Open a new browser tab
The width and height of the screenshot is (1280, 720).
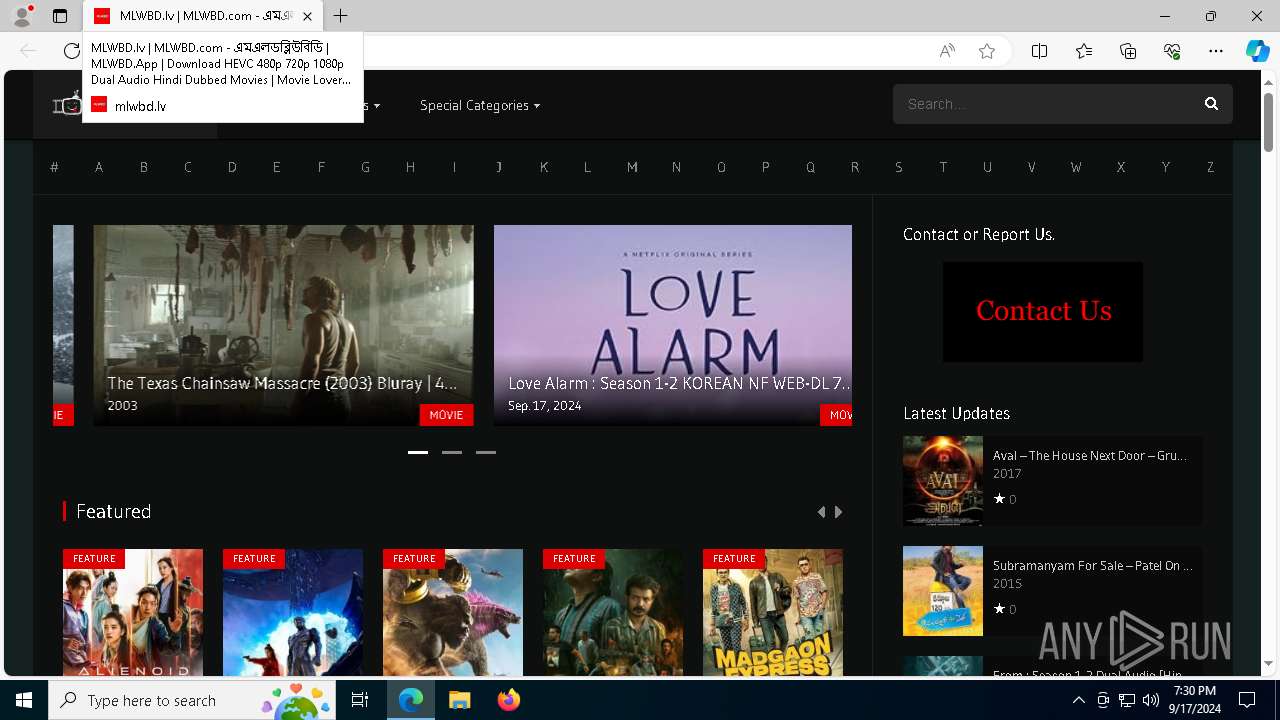pos(341,16)
